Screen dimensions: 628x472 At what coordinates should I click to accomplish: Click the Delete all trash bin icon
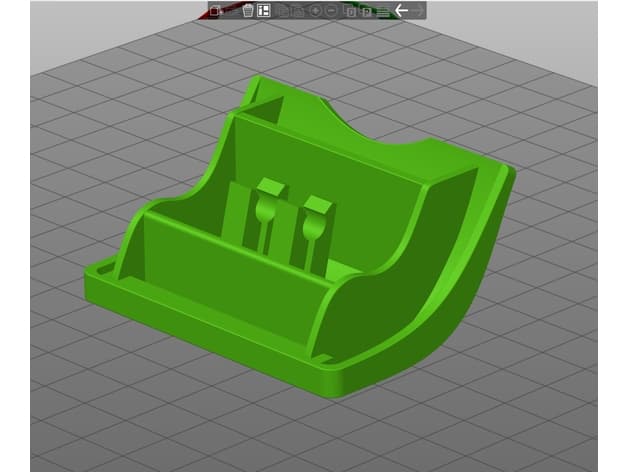click(x=248, y=10)
